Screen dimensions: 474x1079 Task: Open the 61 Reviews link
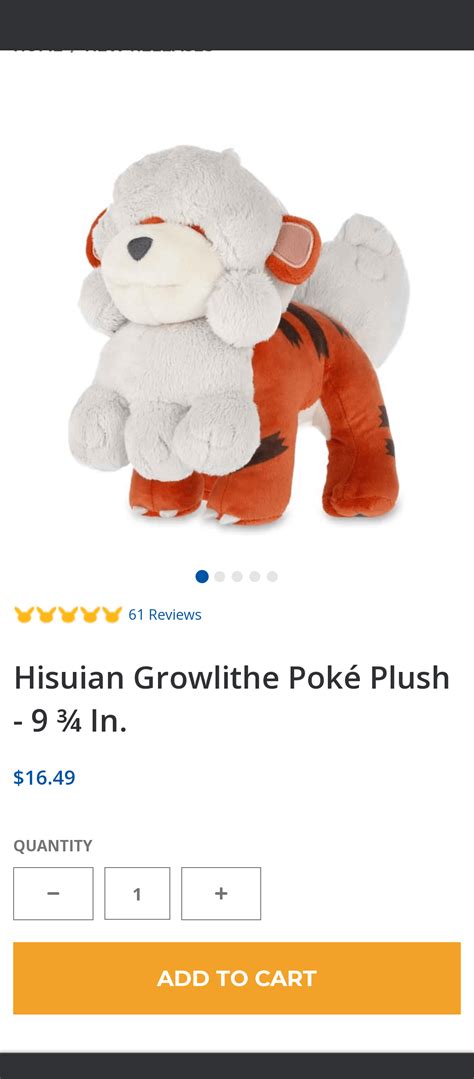(x=165, y=615)
